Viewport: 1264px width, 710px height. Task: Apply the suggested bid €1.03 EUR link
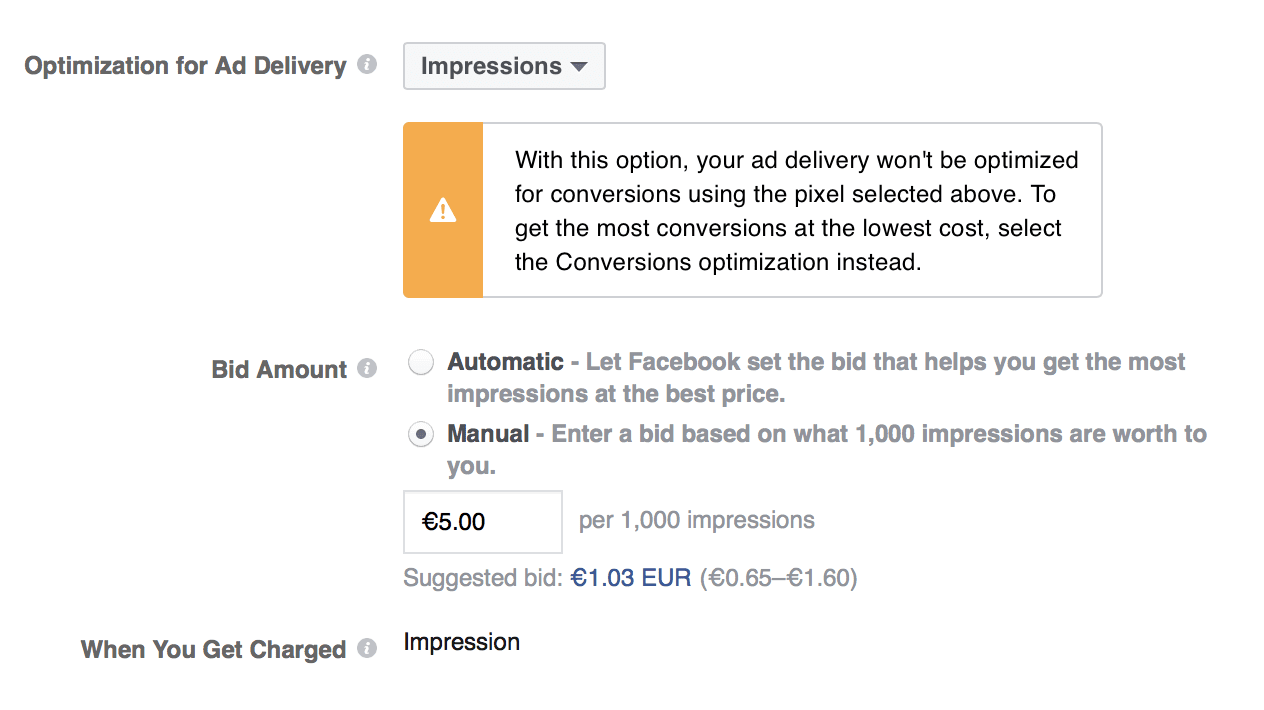click(631, 578)
